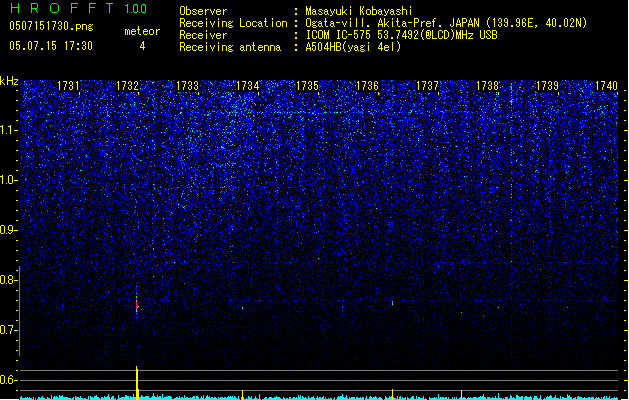Click the 1737 time marker
This screenshot has width=629, height=400.
click(428, 86)
